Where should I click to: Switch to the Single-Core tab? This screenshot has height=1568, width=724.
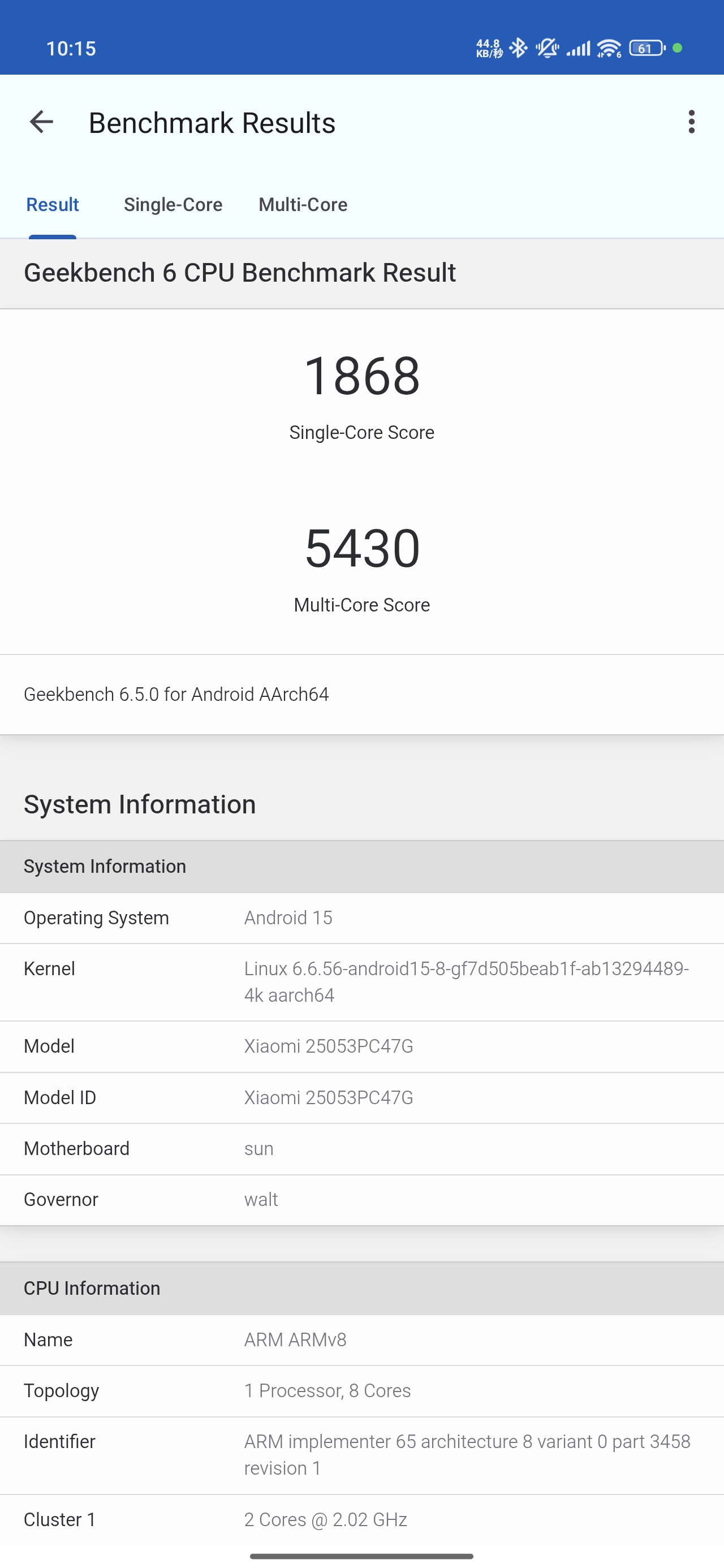click(x=173, y=205)
